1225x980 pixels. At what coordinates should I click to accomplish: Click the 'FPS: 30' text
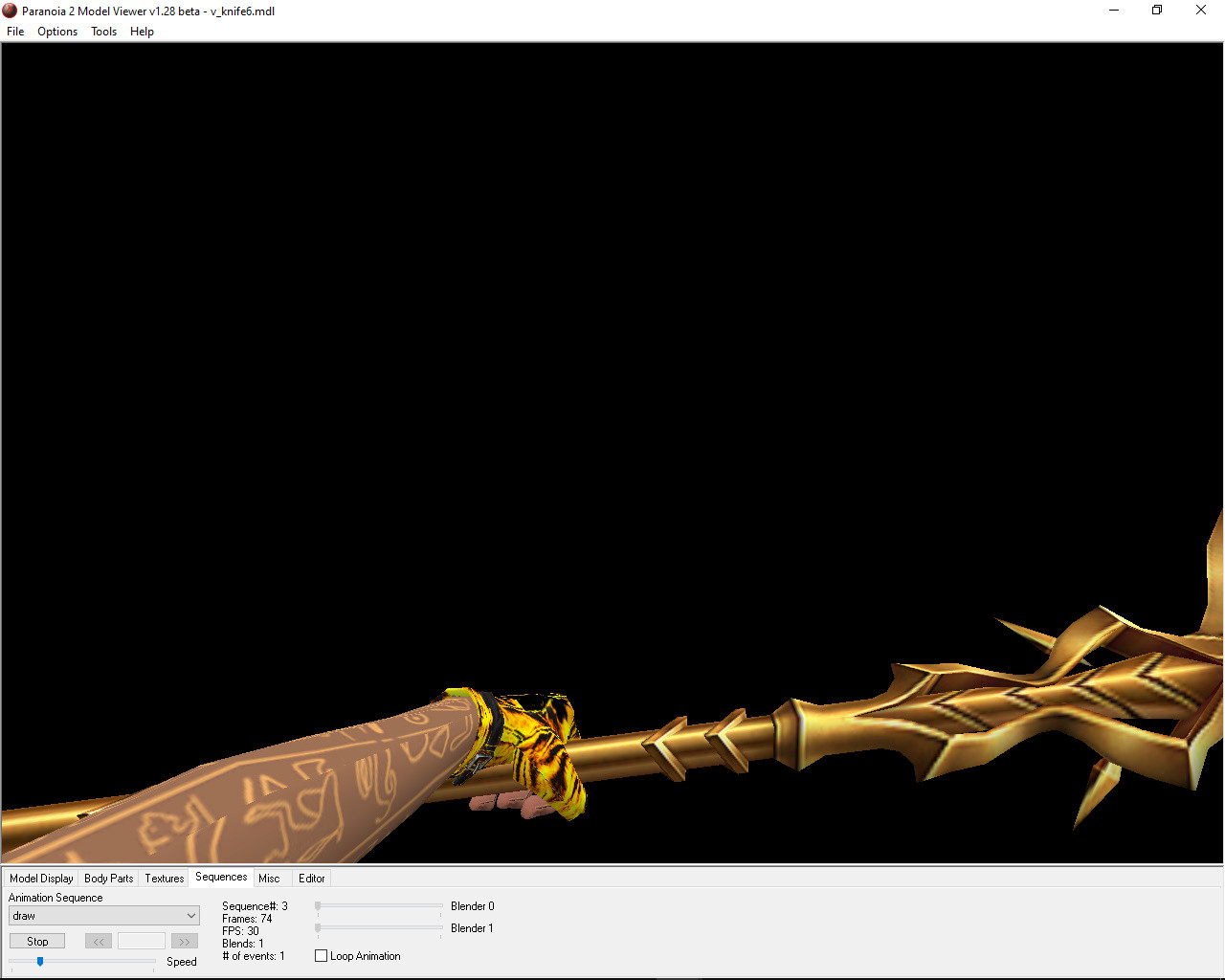240,931
